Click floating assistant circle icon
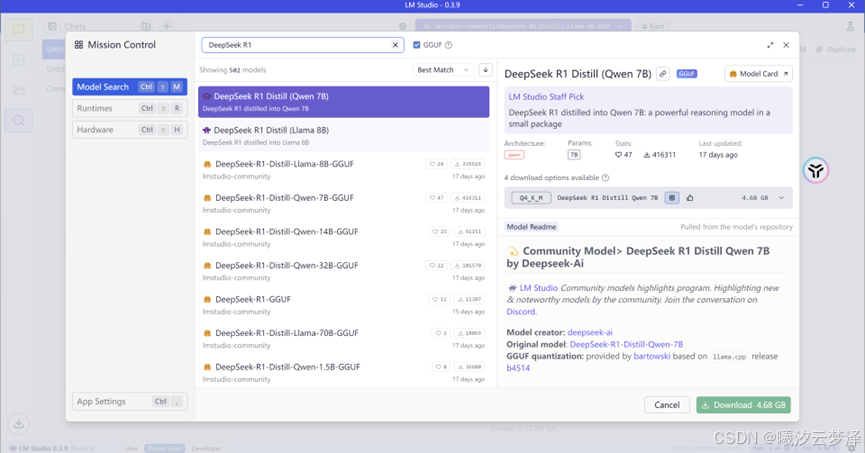Screen dimensions: 865x453 pyautogui.click(x=815, y=170)
